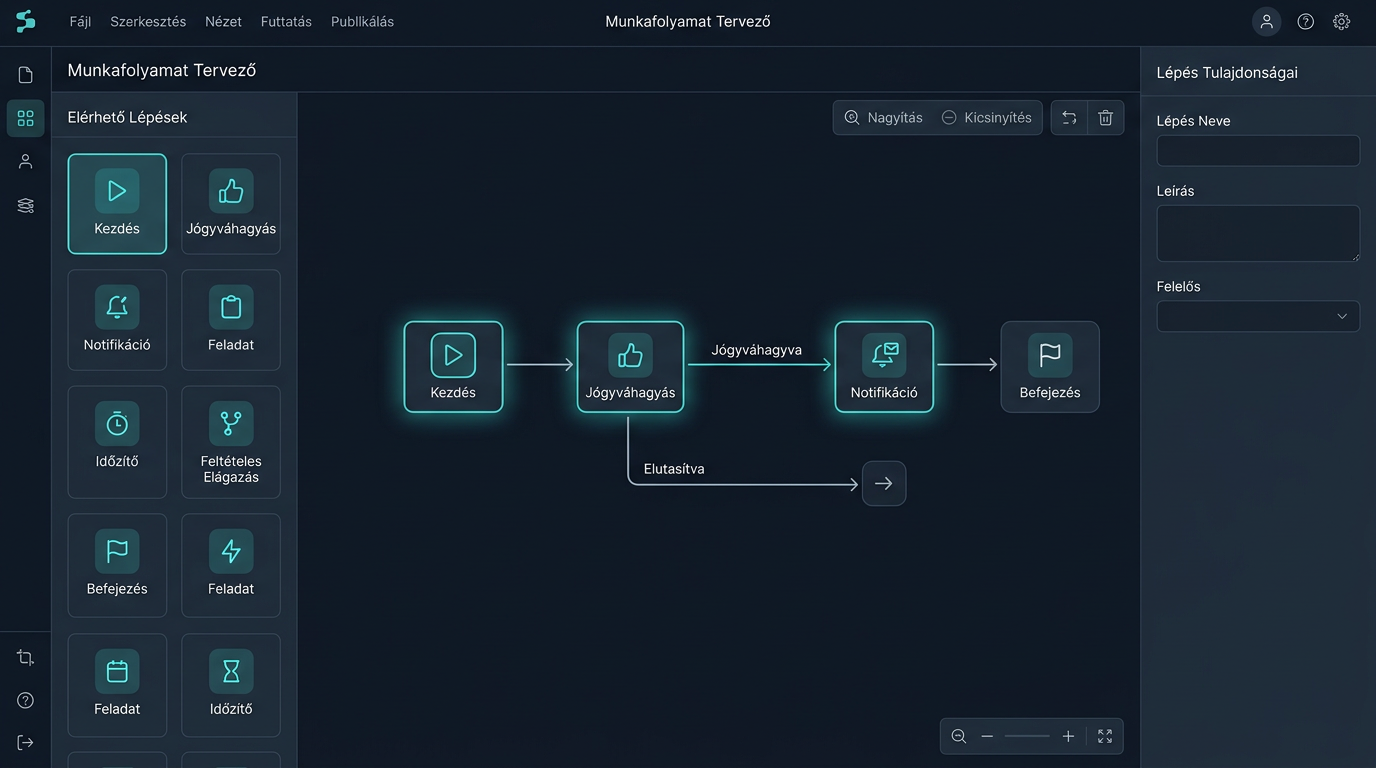Click the undo arrows icon in the canvas toolbar
The image size is (1376, 768).
point(1069,117)
